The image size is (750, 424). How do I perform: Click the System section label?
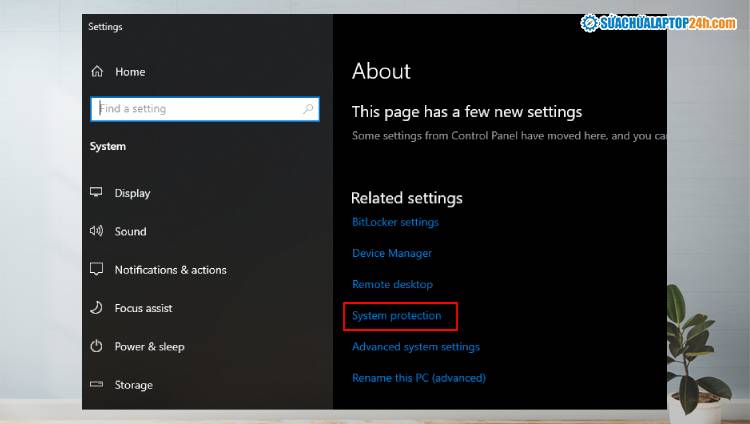(108, 146)
